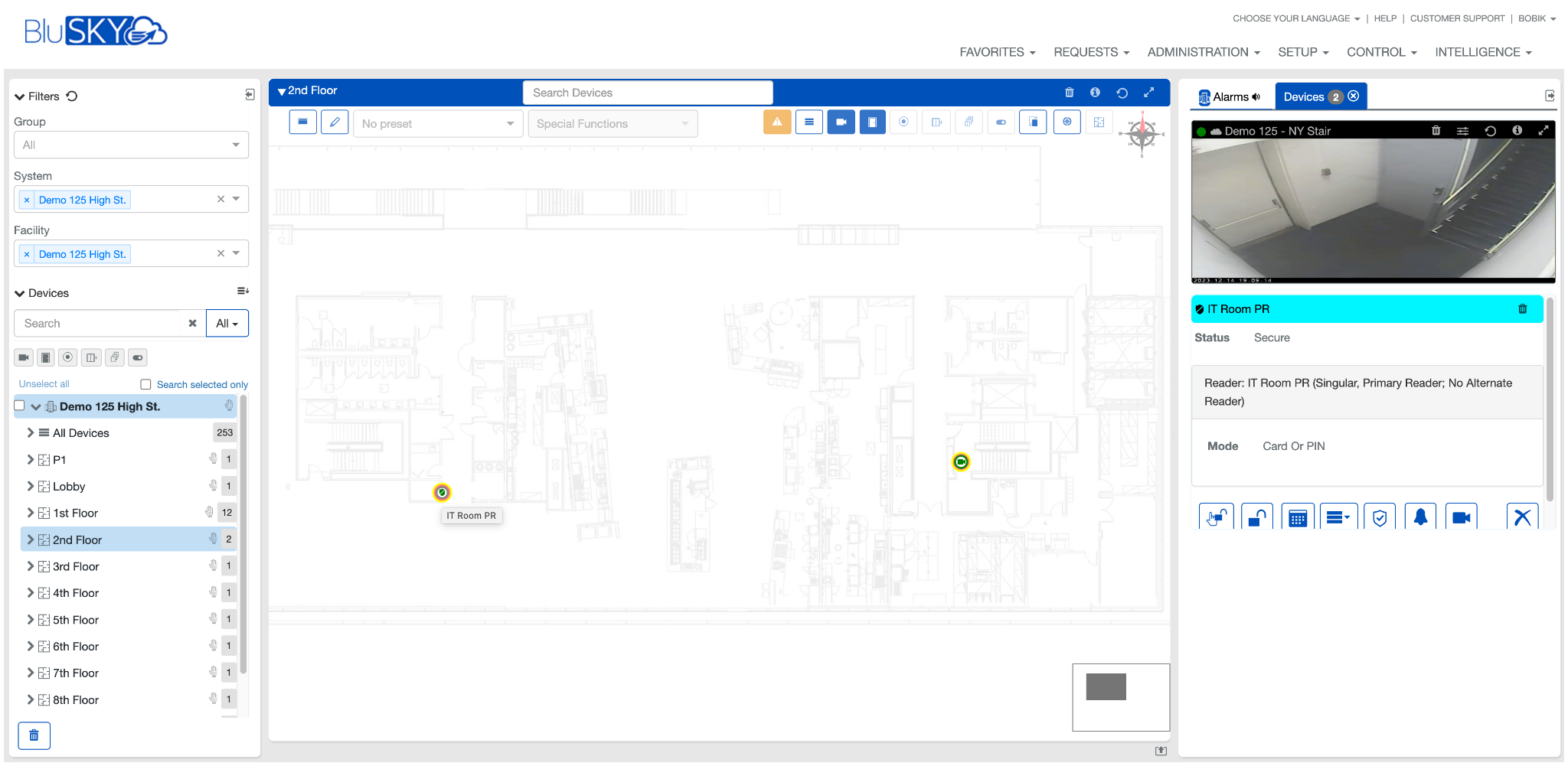Open camera adjustment sliders on NY Stair feed

click(1463, 130)
